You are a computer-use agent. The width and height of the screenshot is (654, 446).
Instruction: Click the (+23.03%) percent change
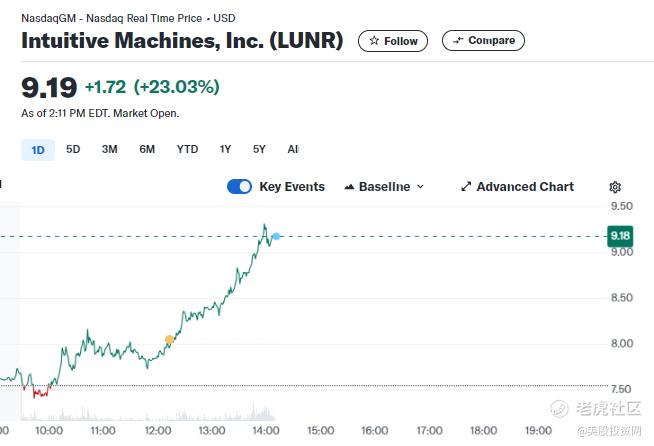click(176, 87)
